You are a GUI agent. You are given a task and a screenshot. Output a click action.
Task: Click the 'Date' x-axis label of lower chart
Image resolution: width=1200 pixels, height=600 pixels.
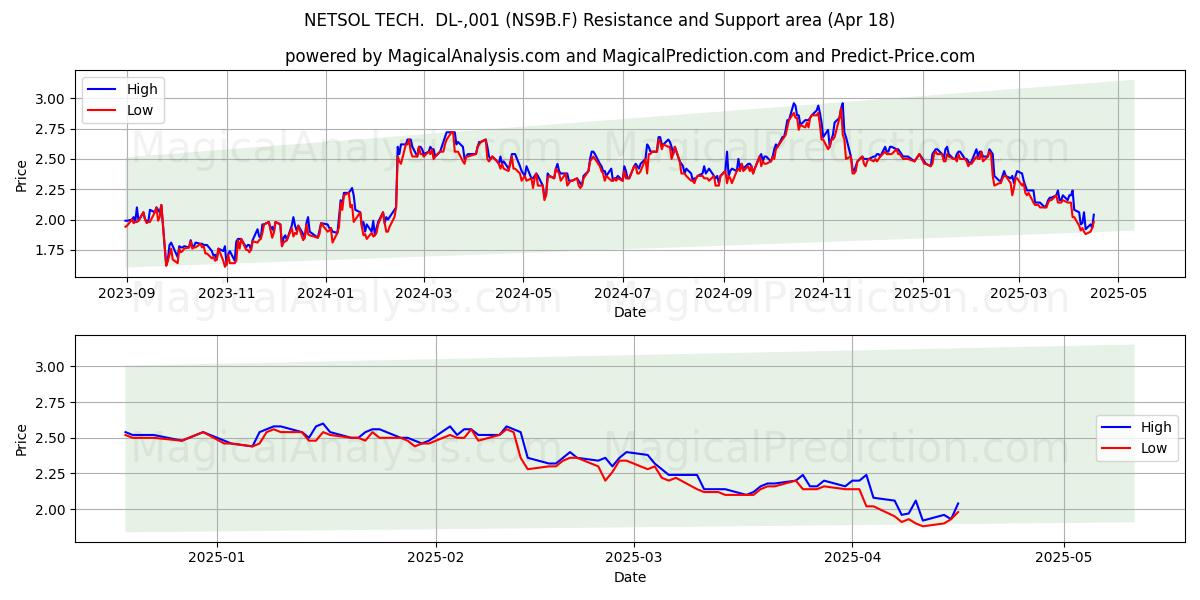pos(630,577)
